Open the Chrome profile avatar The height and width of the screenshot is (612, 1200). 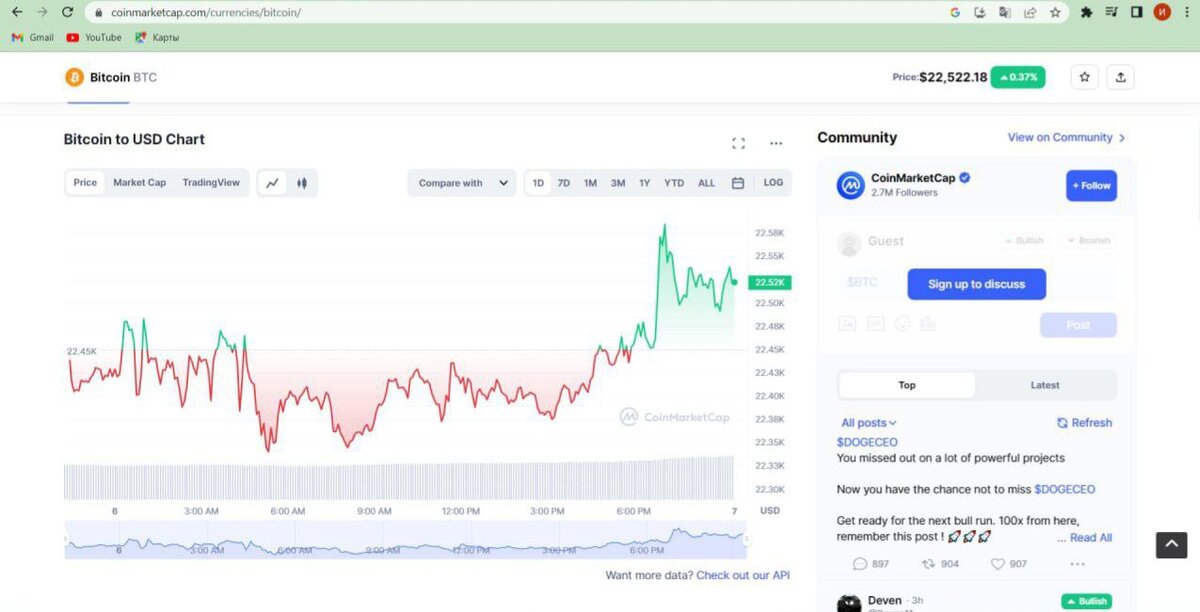pyautogui.click(x=1162, y=12)
